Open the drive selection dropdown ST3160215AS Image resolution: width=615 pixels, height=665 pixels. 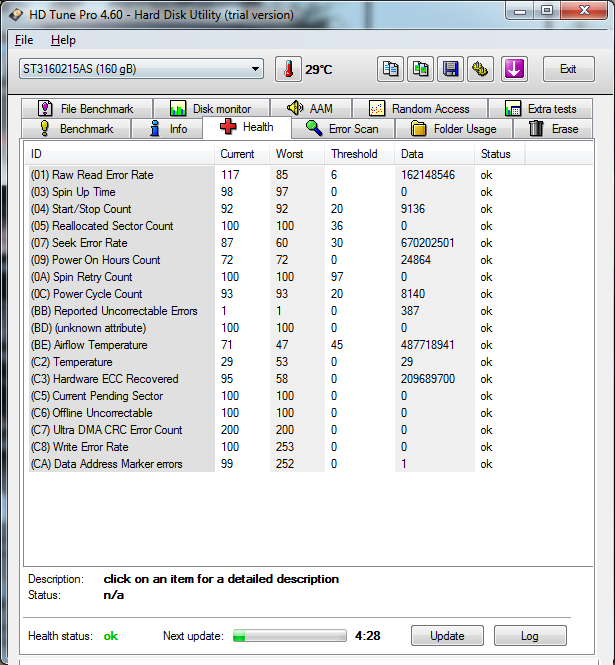pos(141,69)
